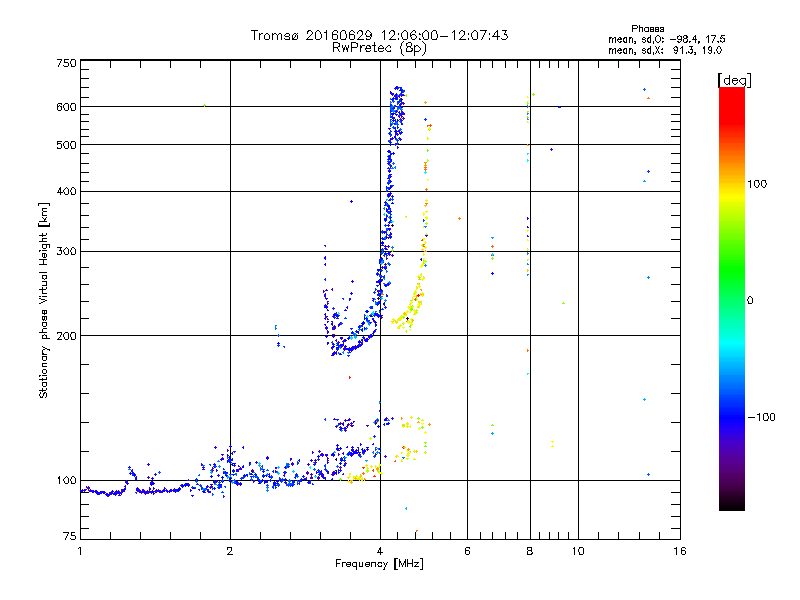The width and height of the screenshot is (800, 600).
Task: Click the phase colorbar gradient
Action: 732,298
